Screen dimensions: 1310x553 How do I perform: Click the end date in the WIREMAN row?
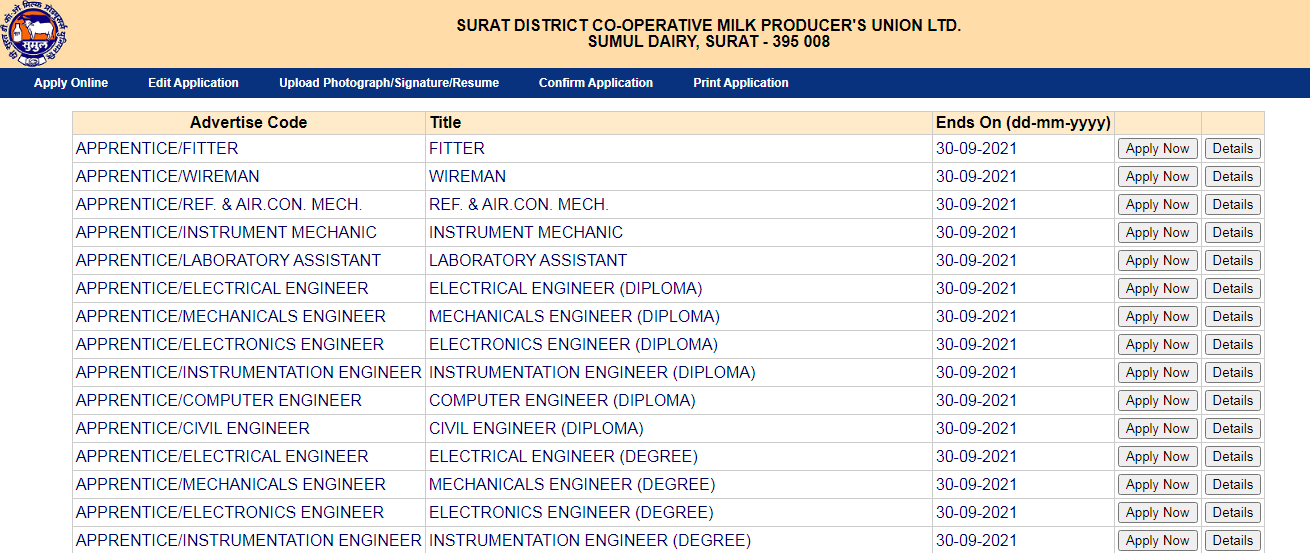[x=976, y=177]
